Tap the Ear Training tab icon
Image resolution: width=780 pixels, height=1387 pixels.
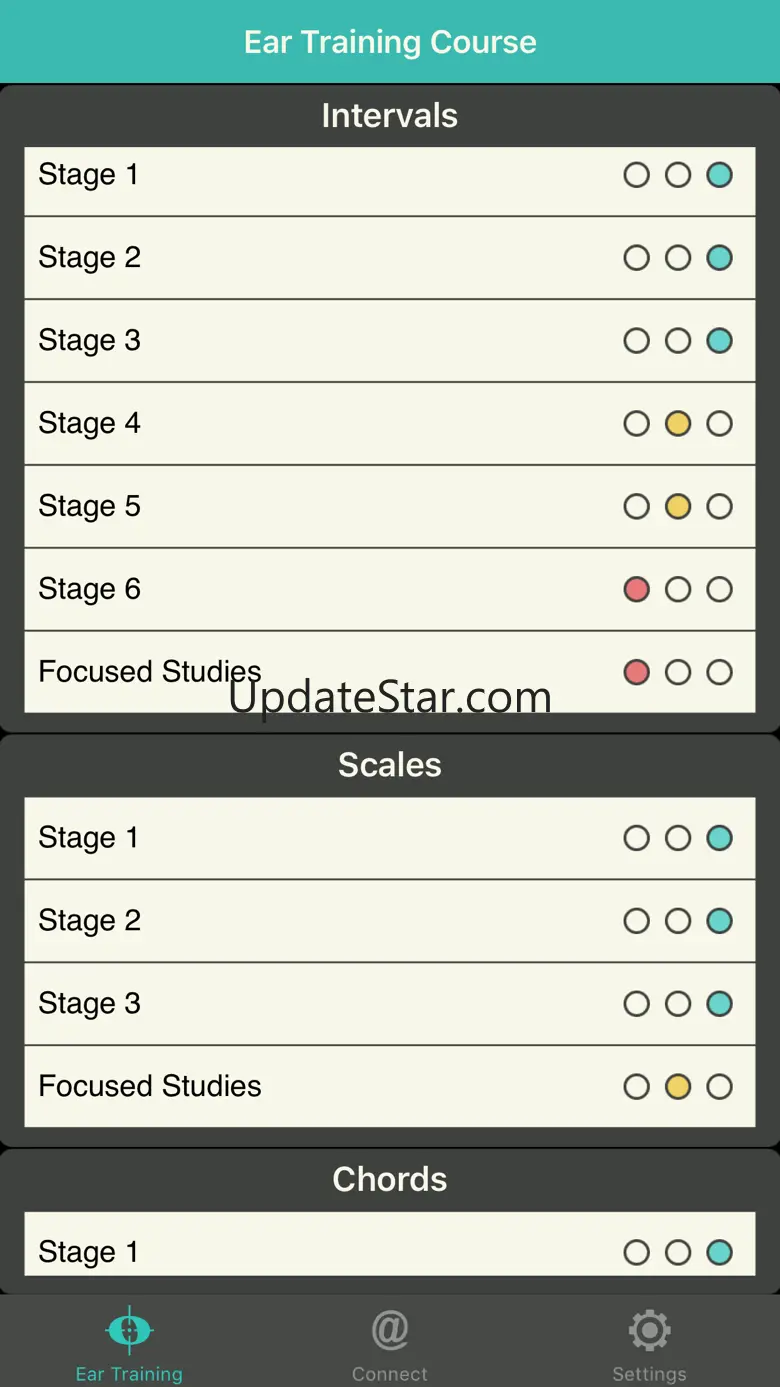129,1331
